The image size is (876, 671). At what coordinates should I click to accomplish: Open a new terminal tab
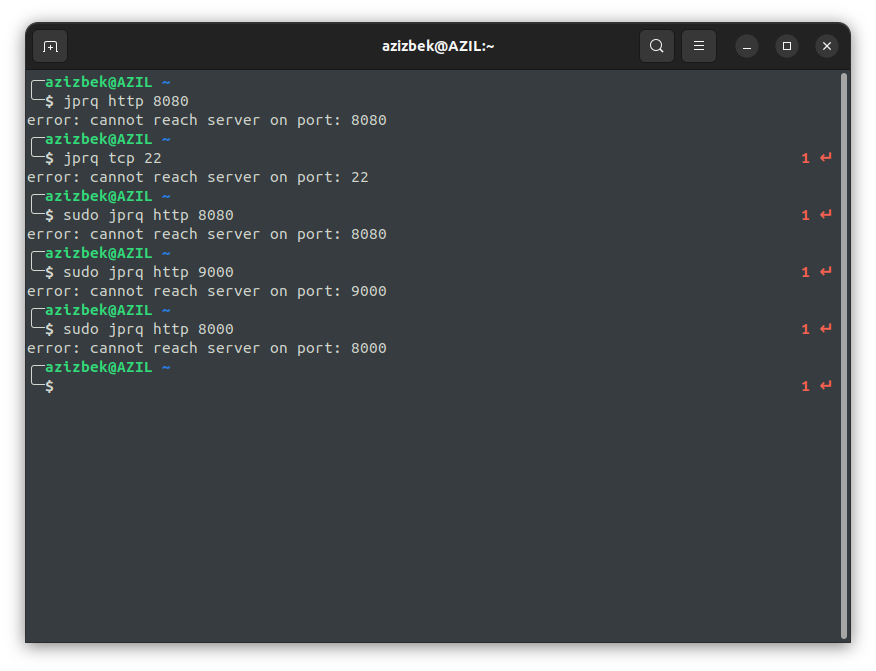coord(50,45)
